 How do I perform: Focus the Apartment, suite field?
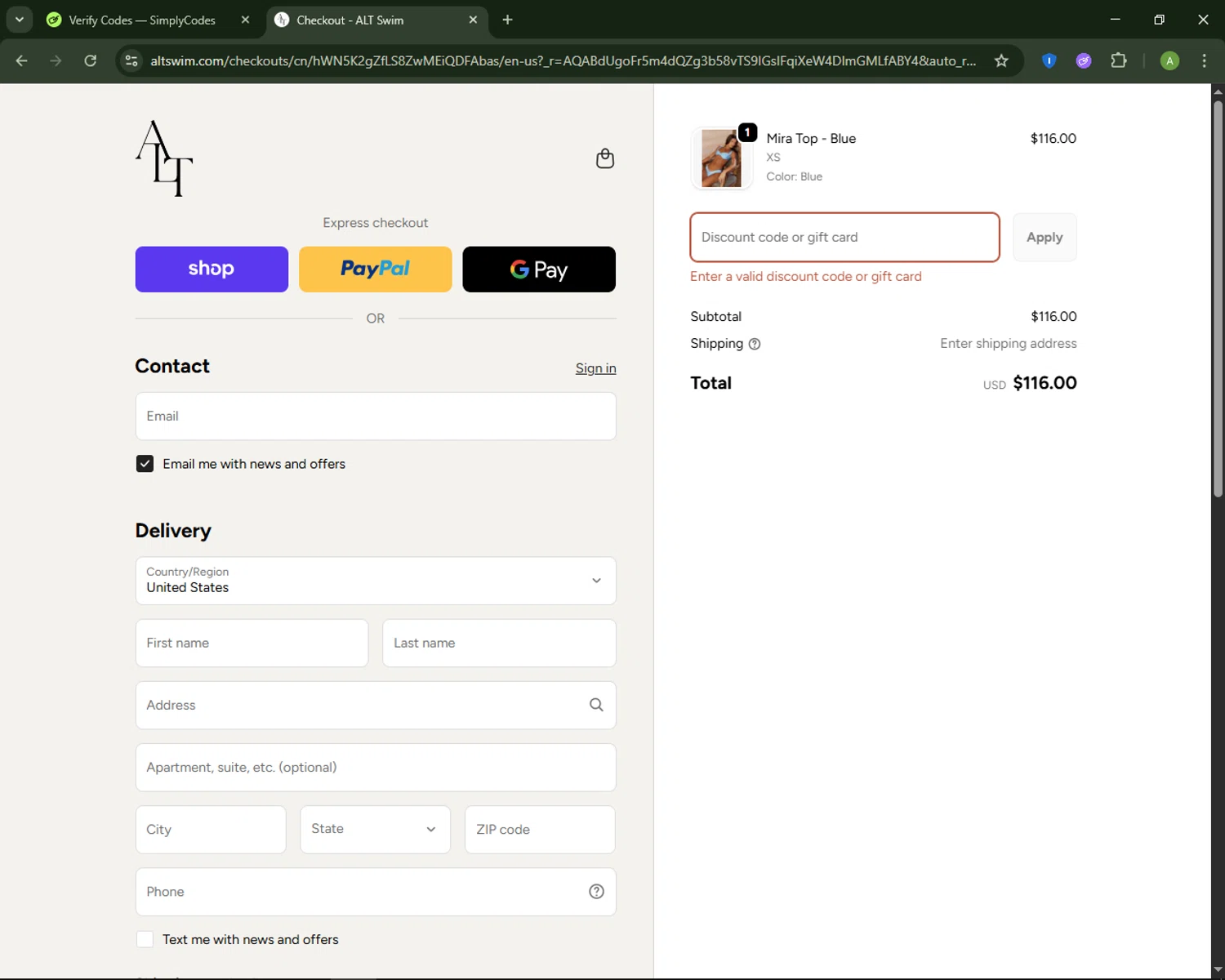click(x=376, y=768)
